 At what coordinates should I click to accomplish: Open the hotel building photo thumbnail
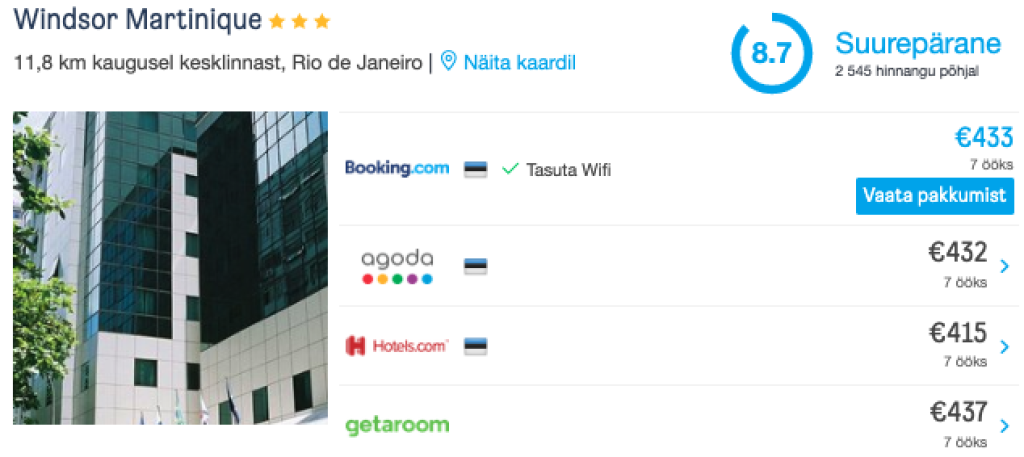(170, 268)
